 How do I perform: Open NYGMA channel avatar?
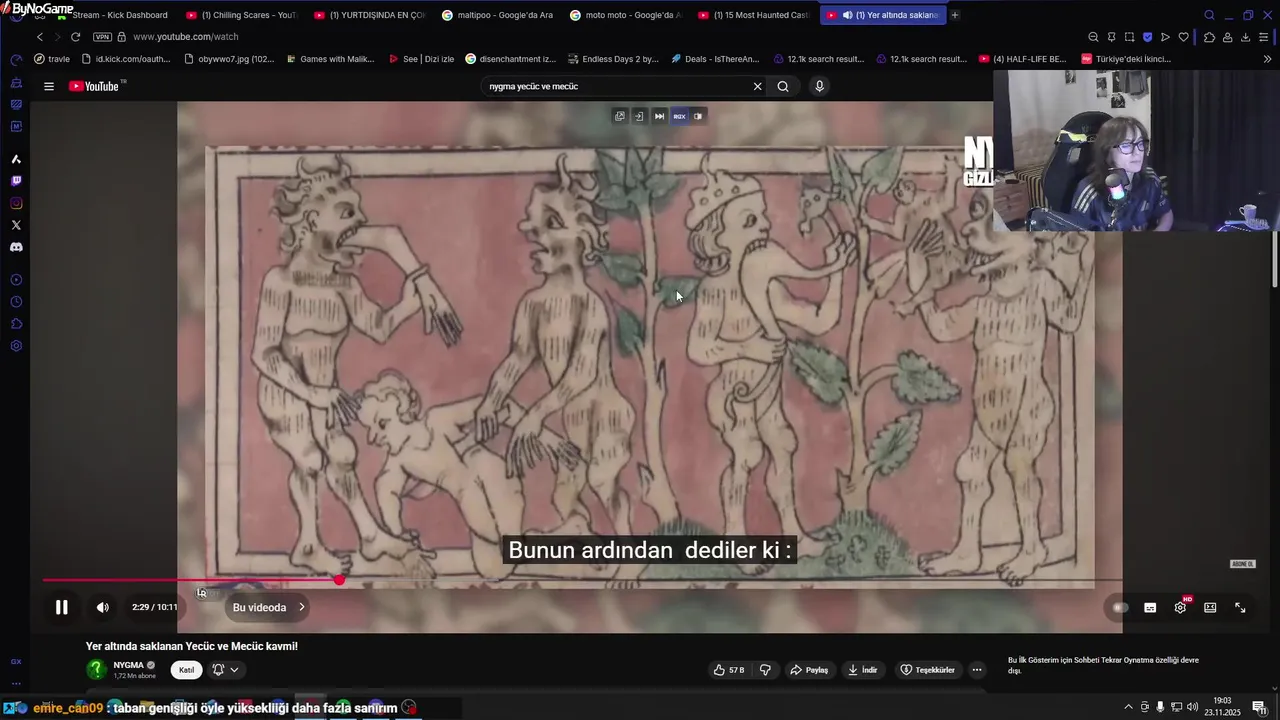[x=96, y=670]
